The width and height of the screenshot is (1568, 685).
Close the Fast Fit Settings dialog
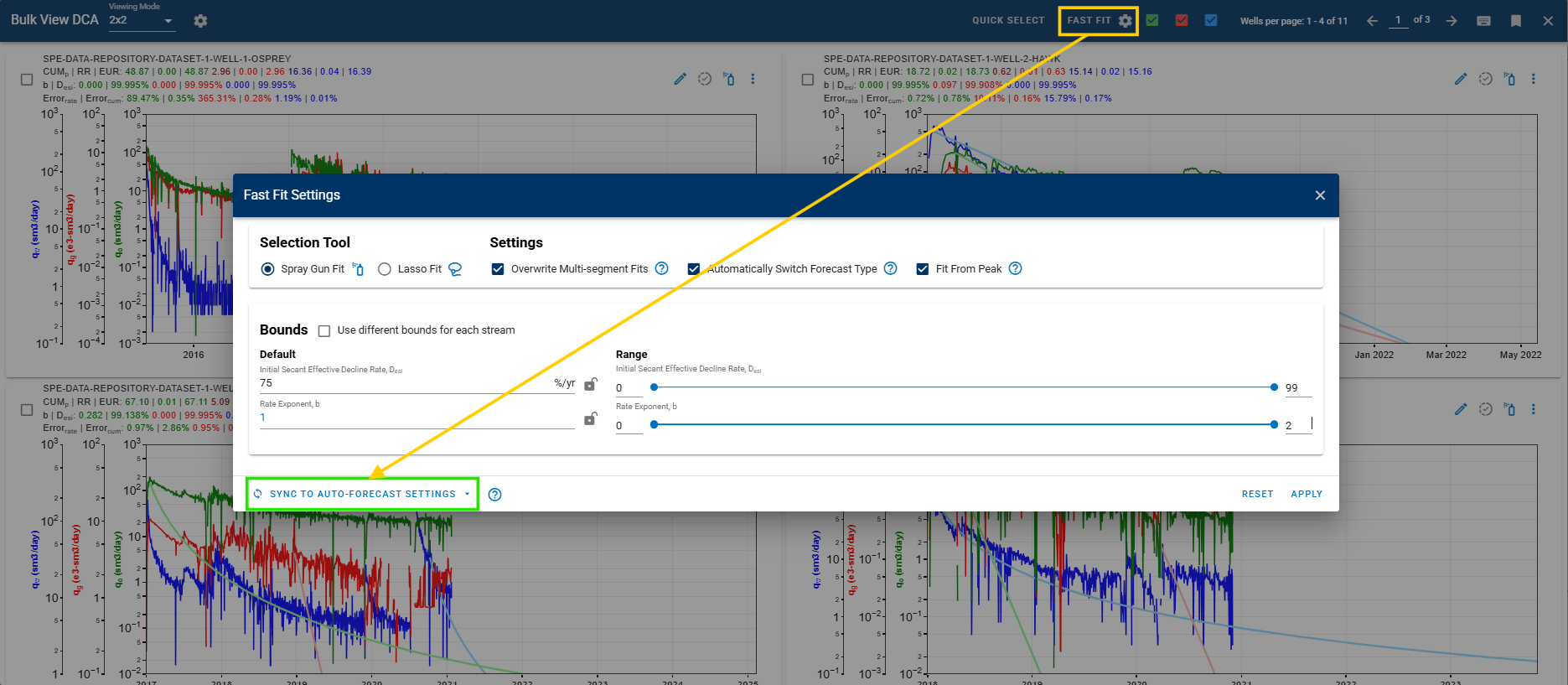(x=1320, y=195)
